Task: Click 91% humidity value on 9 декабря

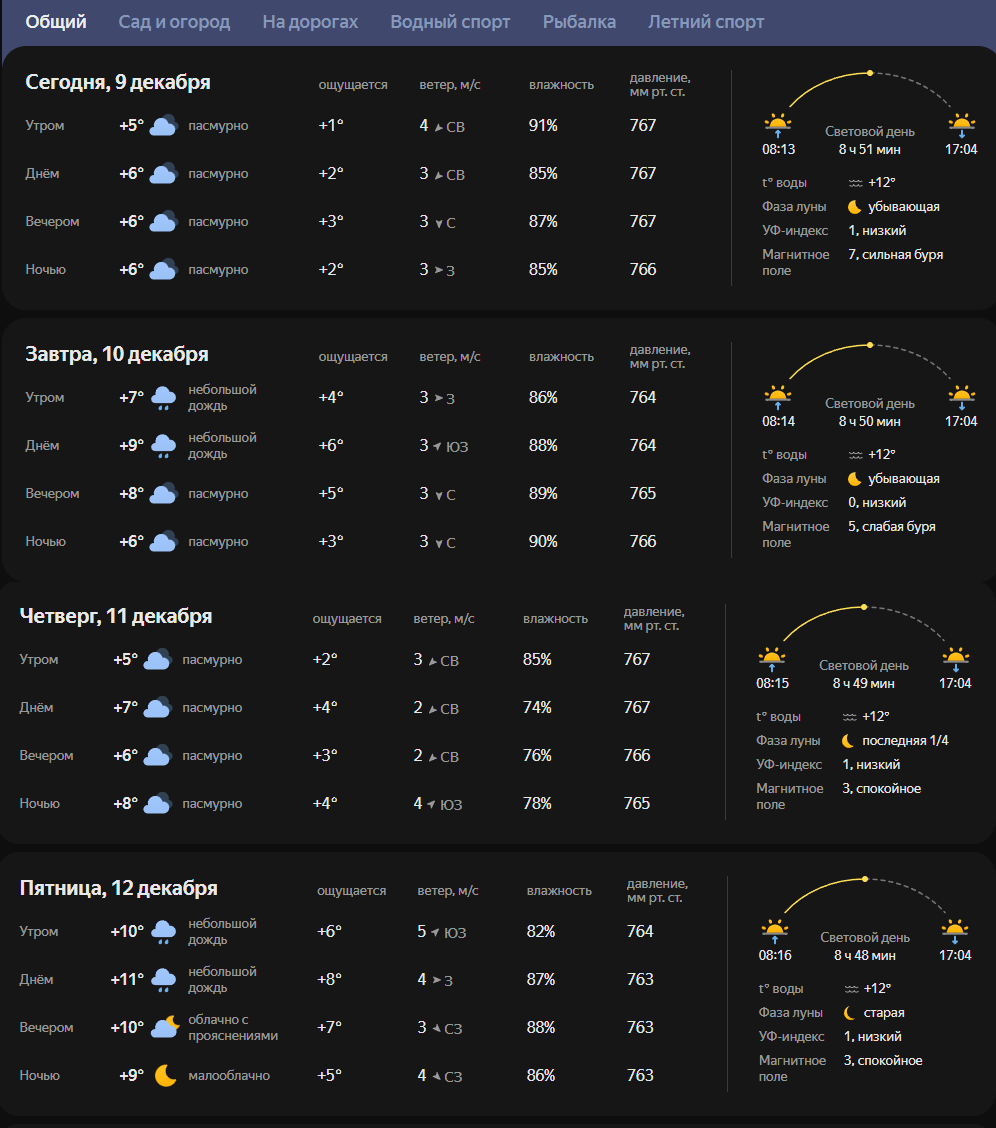Action: click(x=543, y=126)
